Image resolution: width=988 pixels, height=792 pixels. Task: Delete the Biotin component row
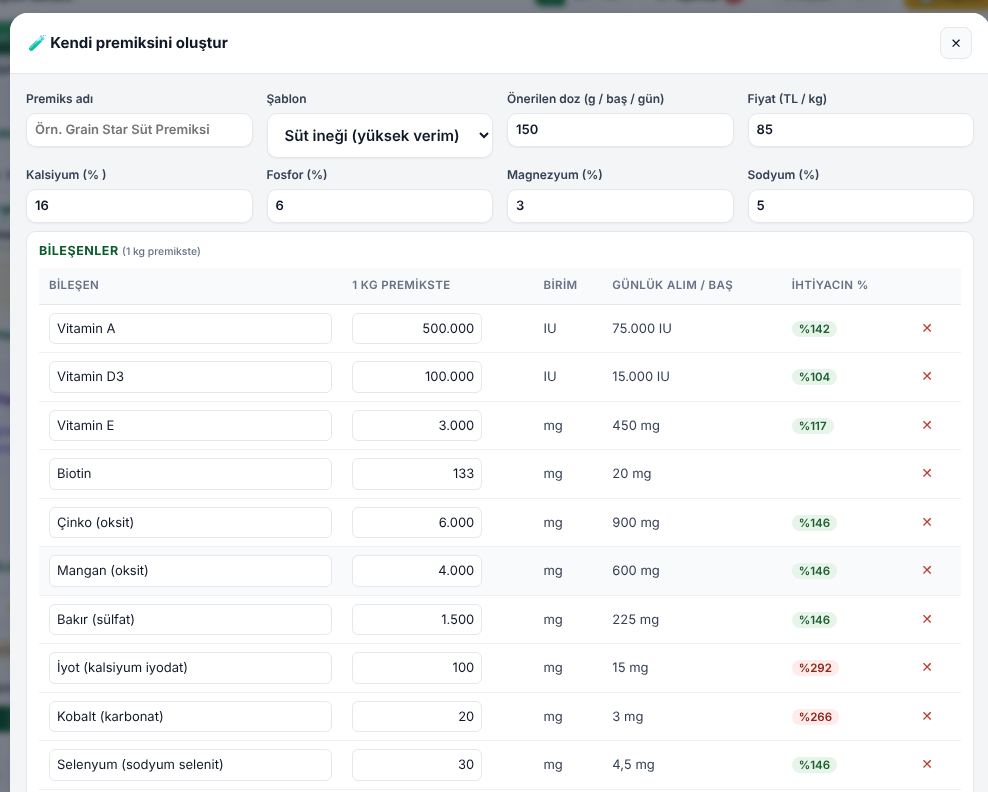(x=927, y=473)
